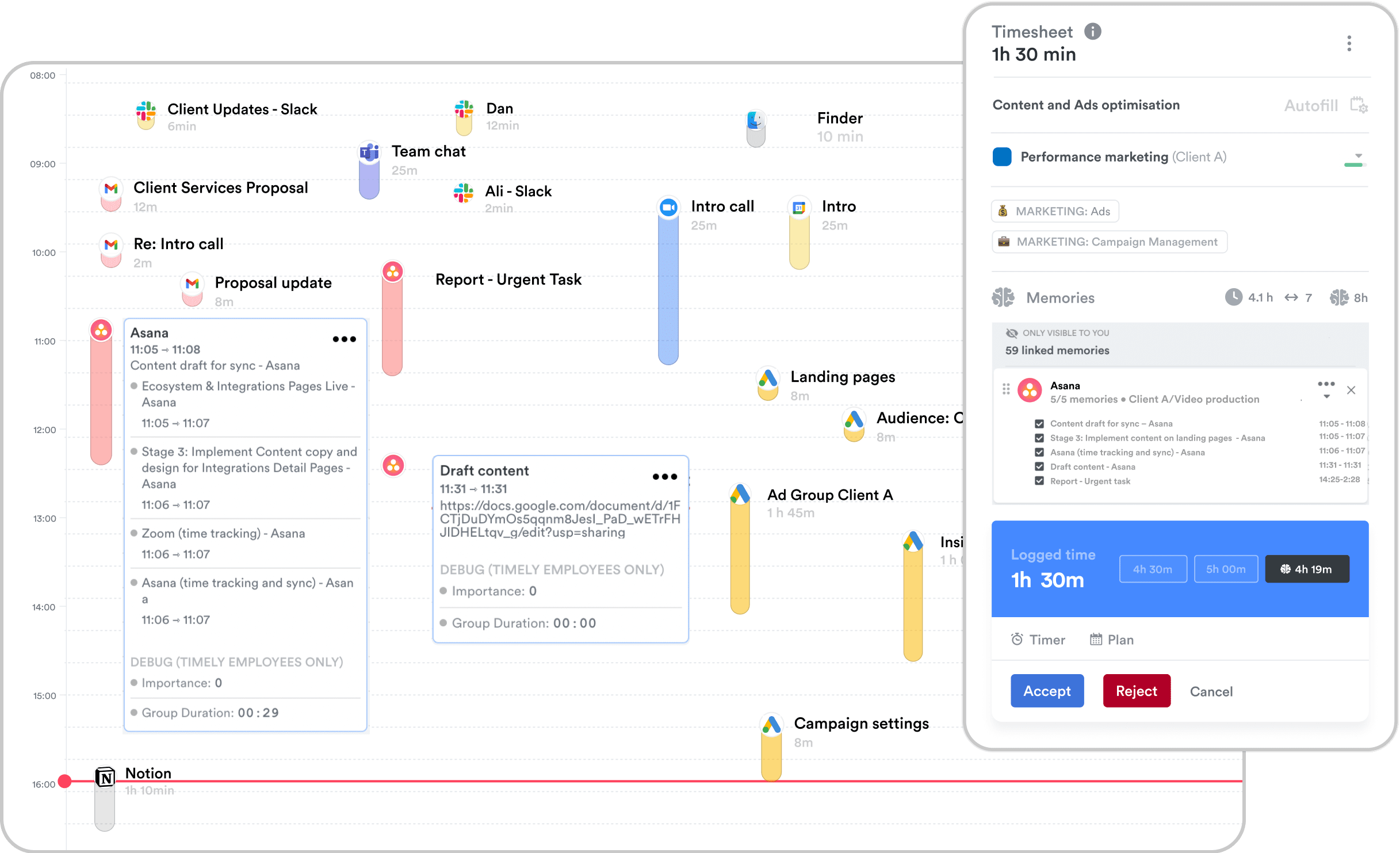
Task: Switch to the Plan tab
Action: pyautogui.click(x=1112, y=640)
